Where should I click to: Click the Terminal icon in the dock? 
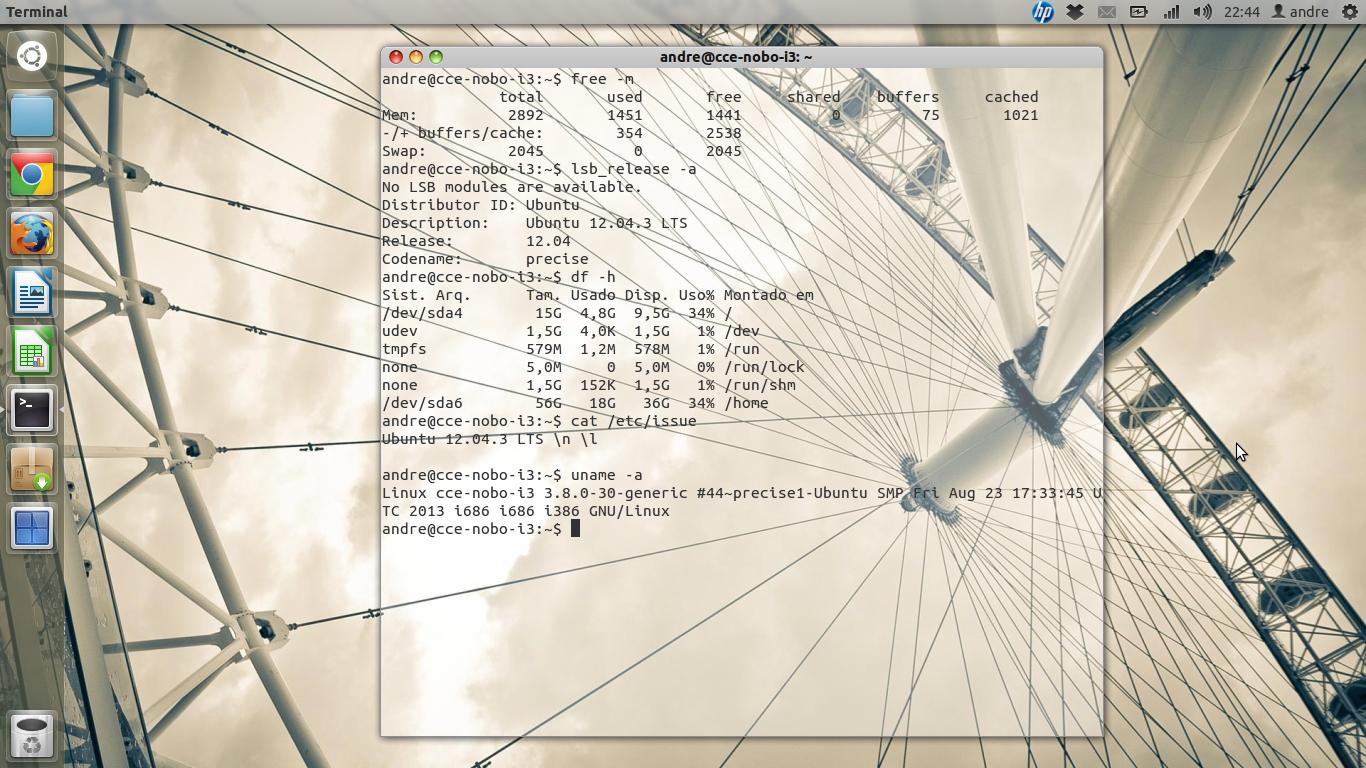point(32,411)
